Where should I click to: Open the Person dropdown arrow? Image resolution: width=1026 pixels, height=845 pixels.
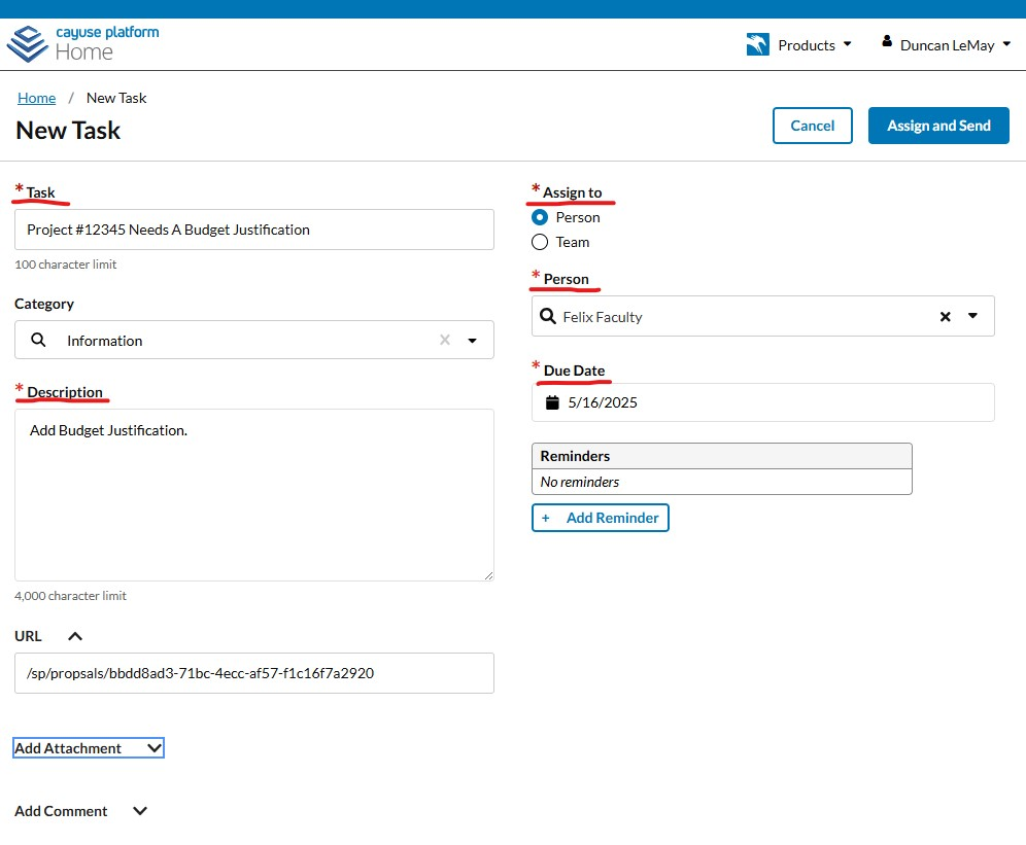click(x=973, y=317)
